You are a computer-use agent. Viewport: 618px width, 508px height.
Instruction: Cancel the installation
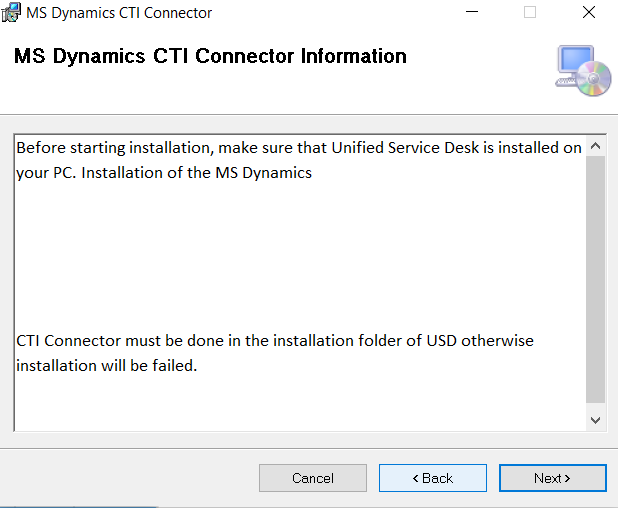click(312, 478)
